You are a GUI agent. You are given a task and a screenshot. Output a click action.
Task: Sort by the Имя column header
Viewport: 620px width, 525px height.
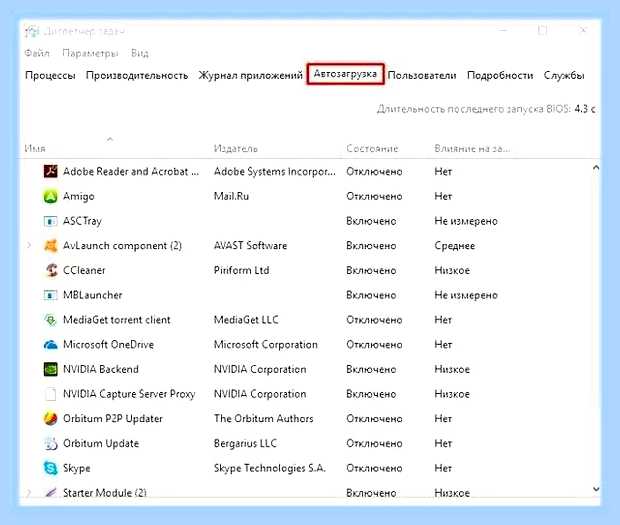(x=35, y=148)
